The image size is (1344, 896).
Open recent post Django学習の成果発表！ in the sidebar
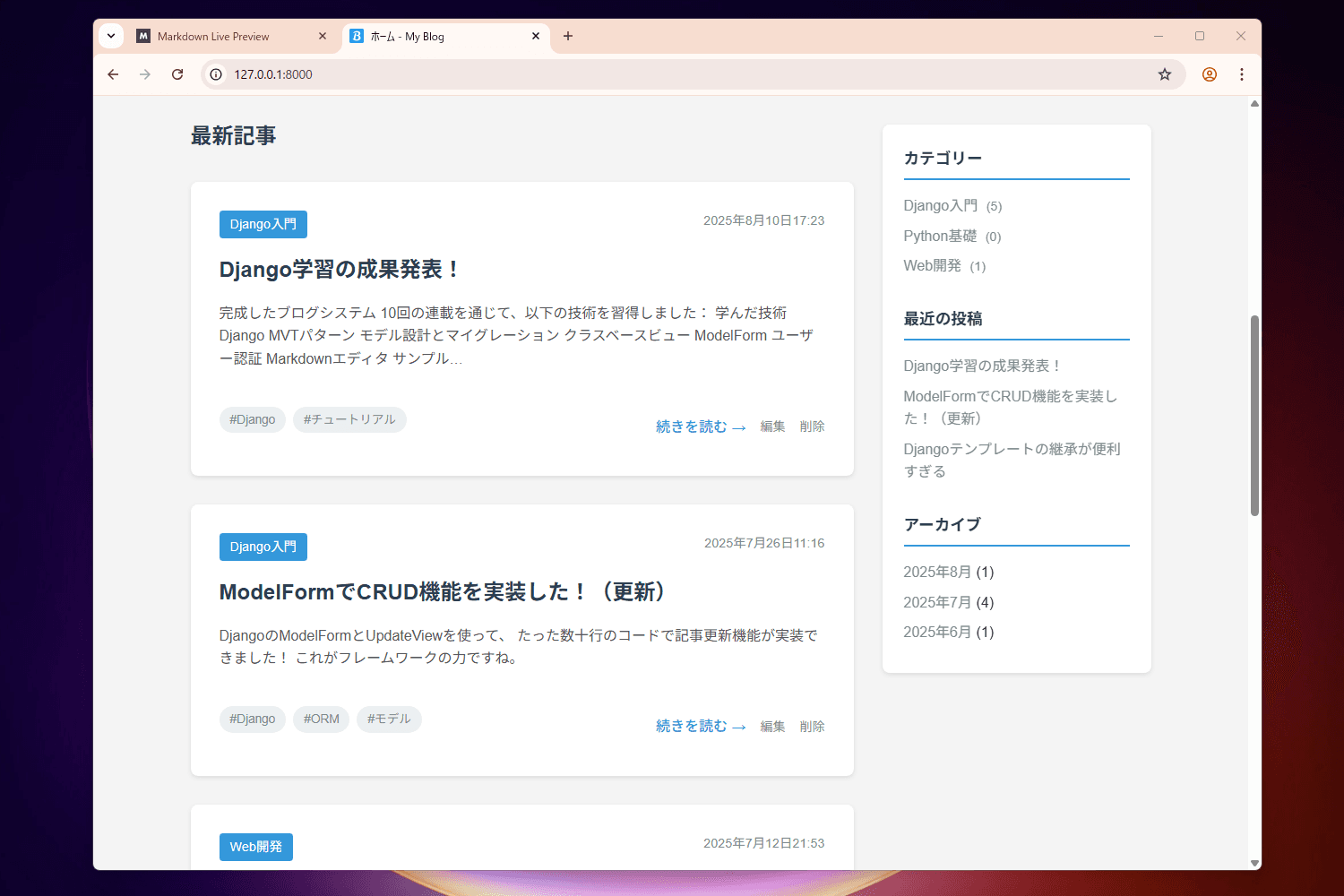click(983, 366)
